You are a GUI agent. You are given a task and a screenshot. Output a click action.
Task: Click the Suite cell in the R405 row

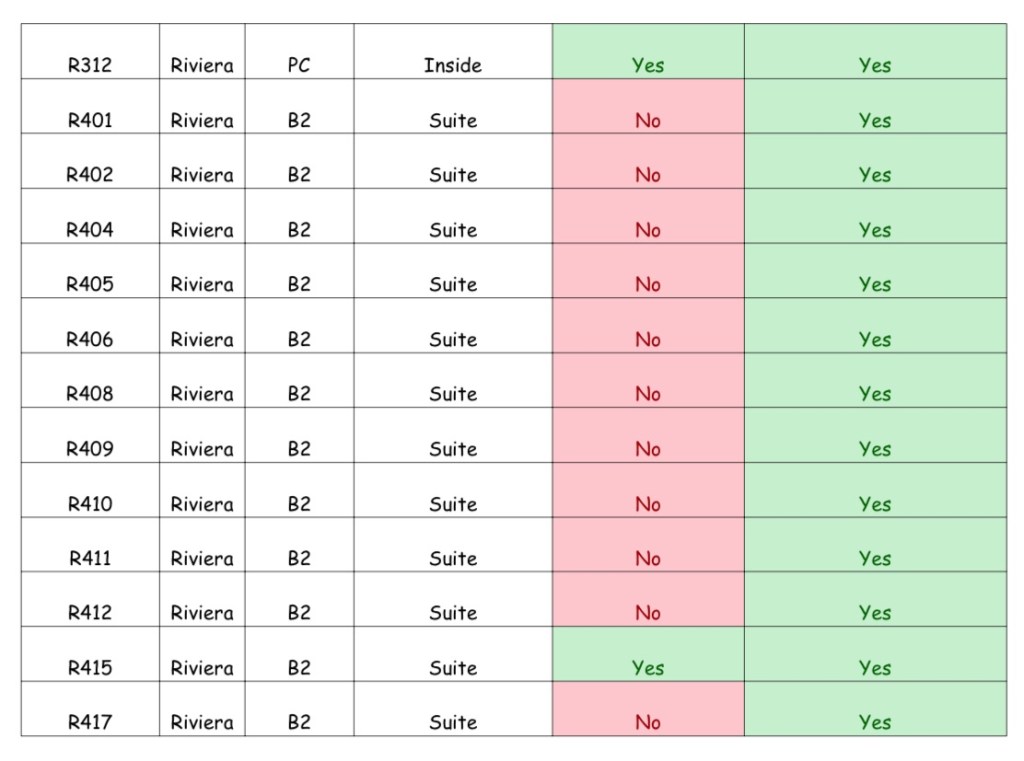click(x=452, y=285)
